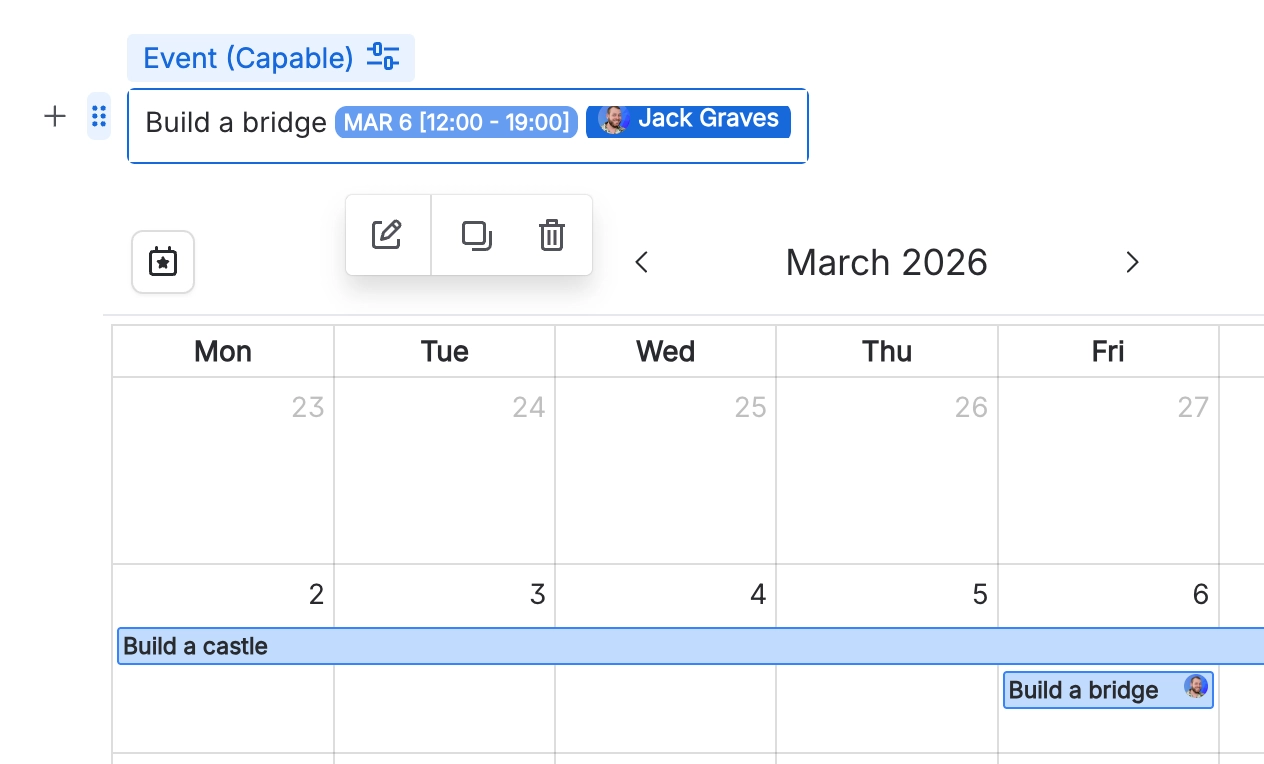
Task: Click the March 2026 month title
Action: coord(886,262)
